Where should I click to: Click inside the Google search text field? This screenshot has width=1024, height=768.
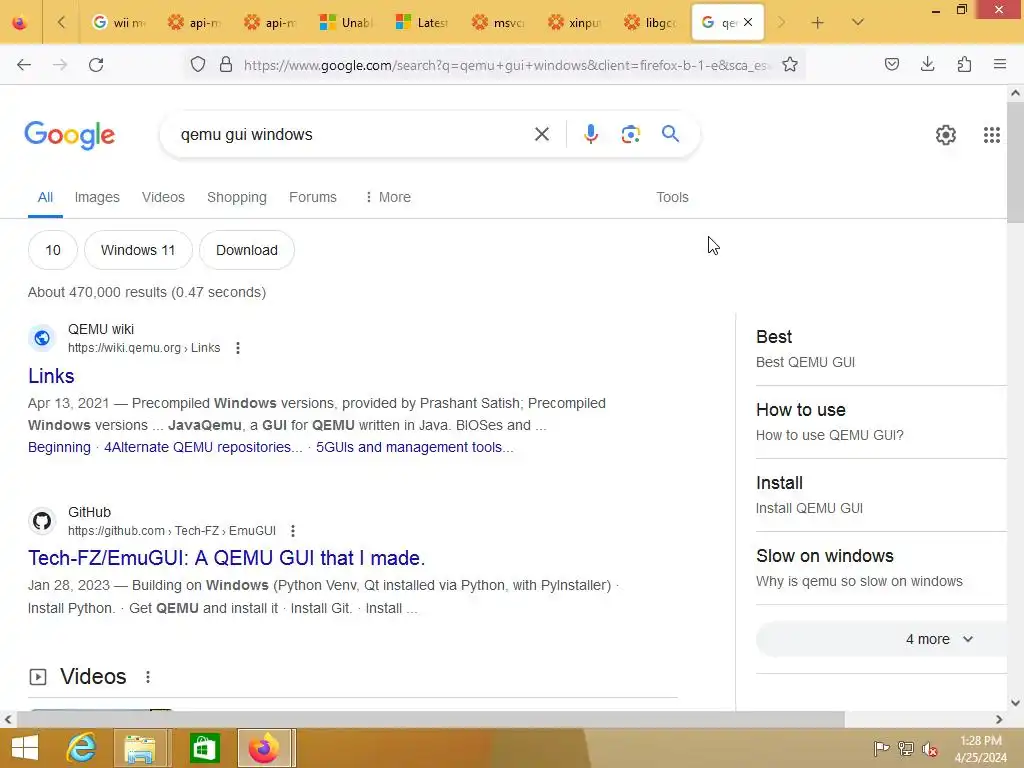point(353,135)
